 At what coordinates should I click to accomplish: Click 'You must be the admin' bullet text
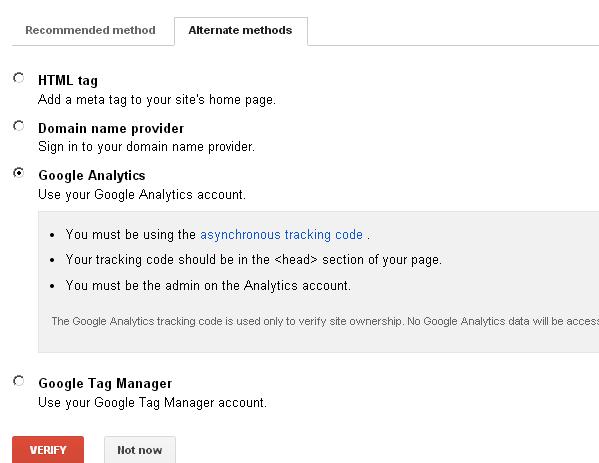(208, 285)
